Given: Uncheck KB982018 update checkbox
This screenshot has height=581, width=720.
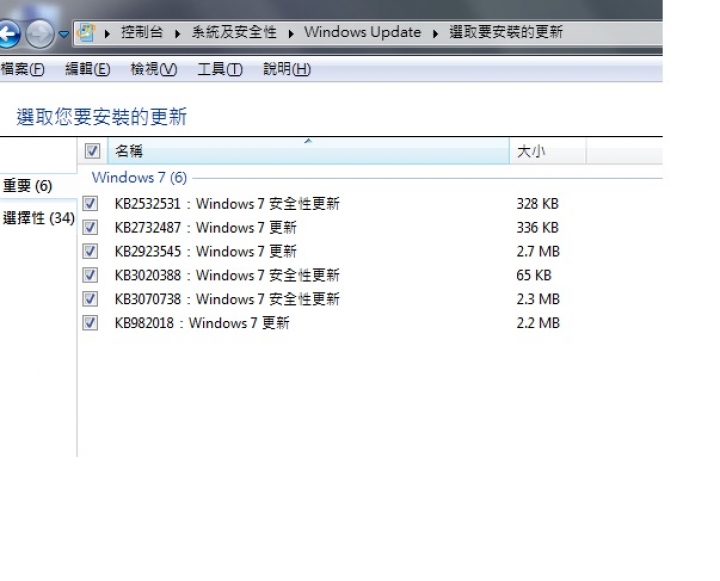Looking at the screenshot, I should tap(90, 323).
